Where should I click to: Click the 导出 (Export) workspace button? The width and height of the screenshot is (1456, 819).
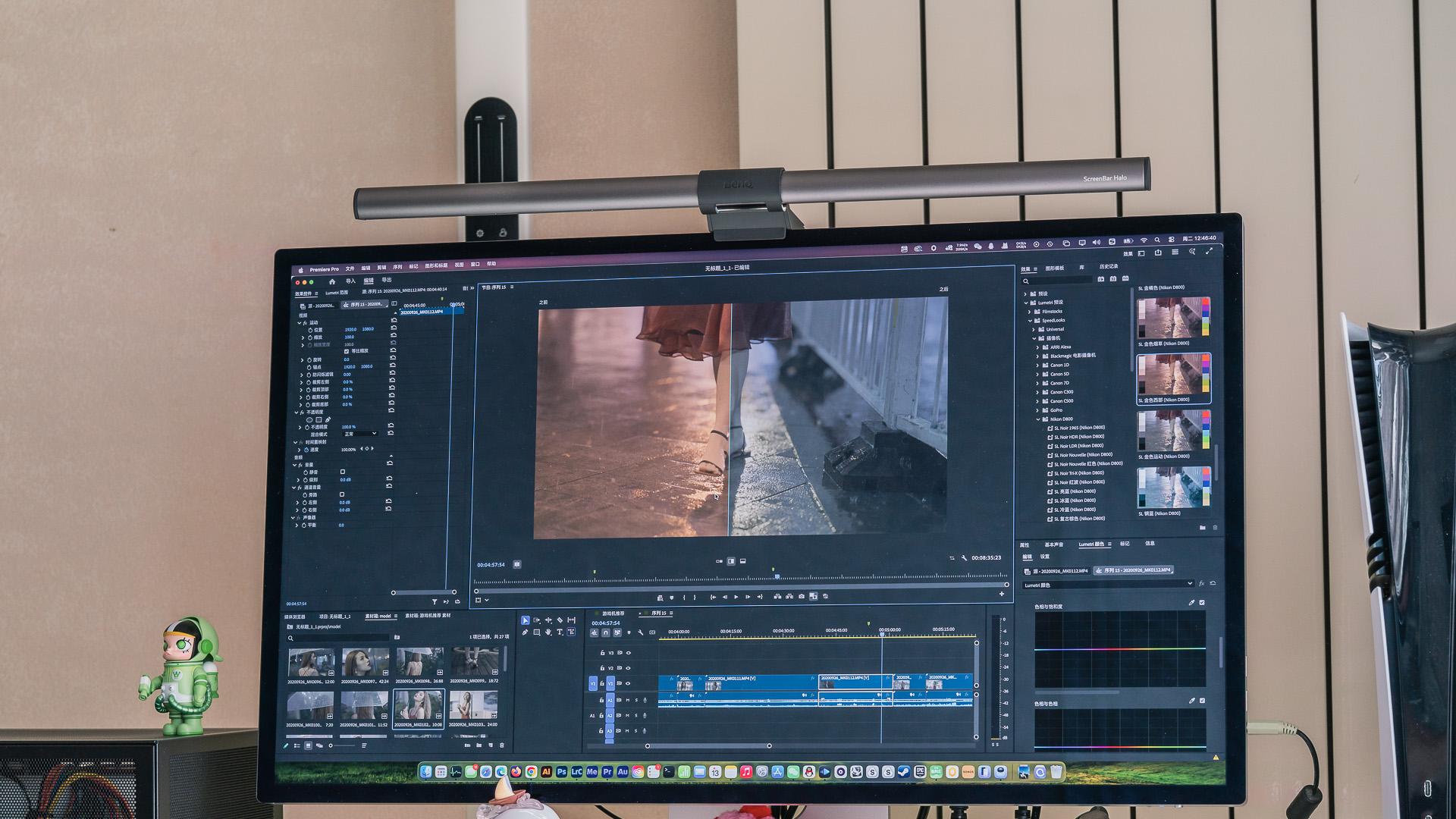387,281
